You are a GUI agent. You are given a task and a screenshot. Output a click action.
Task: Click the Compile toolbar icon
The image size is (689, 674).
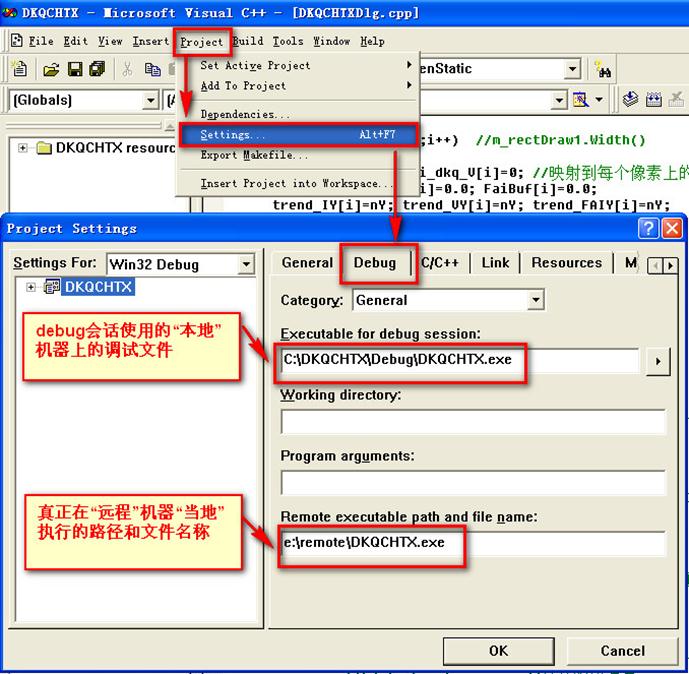pos(630,99)
